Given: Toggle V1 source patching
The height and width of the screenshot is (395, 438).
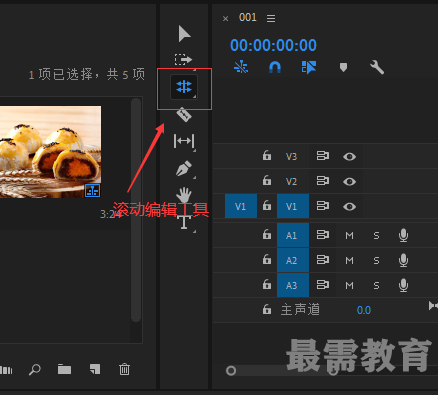Looking at the screenshot, I should 241,206.
